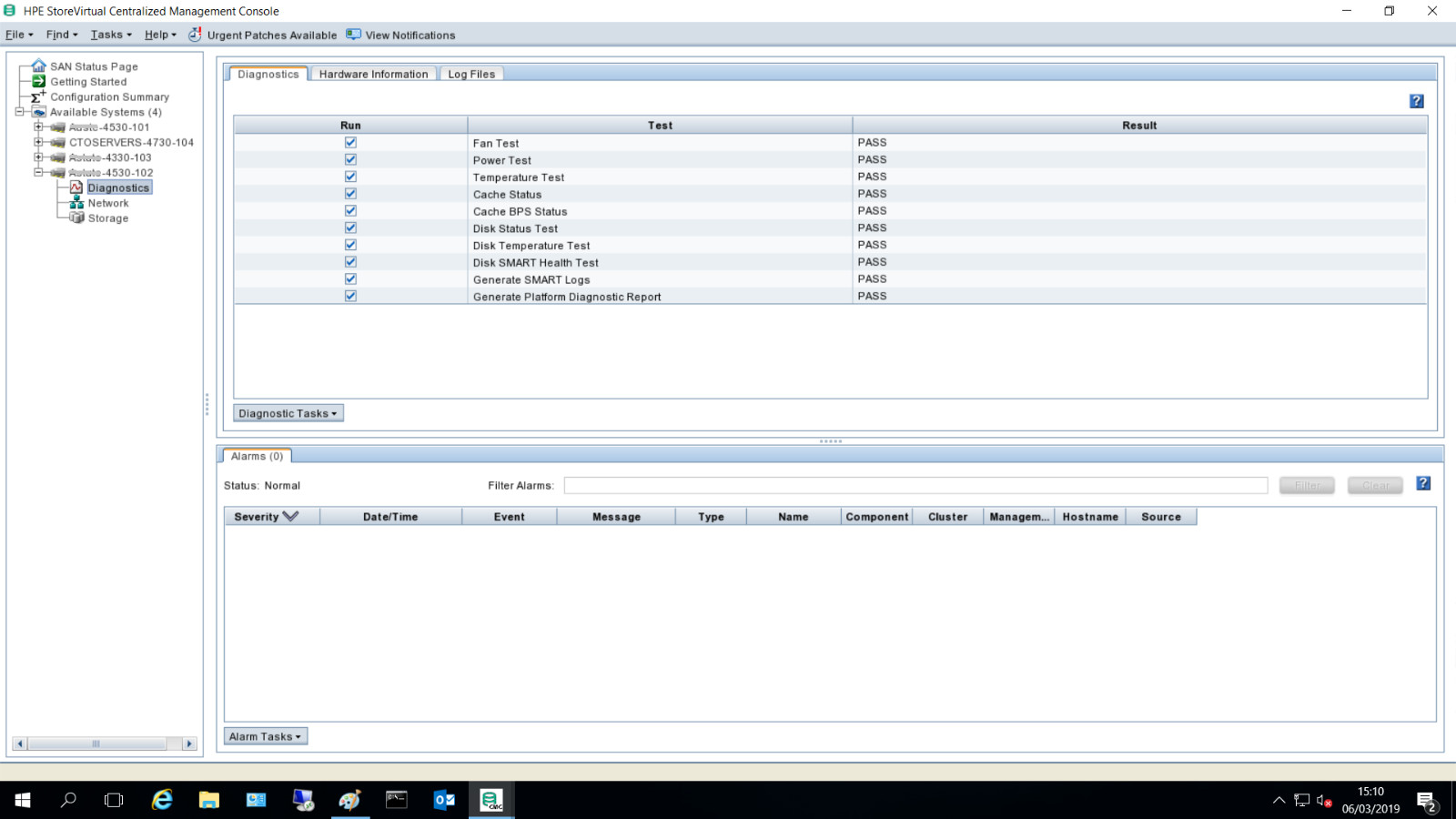Image resolution: width=1456 pixels, height=819 pixels.
Task: Open the File menu
Action: pyautogui.click(x=19, y=35)
